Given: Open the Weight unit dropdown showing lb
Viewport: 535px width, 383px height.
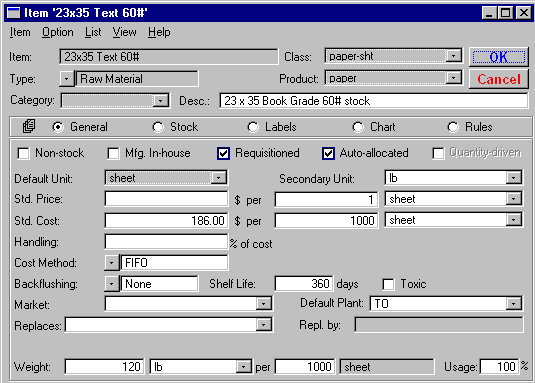Looking at the screenshot, I should pyautogui.click(x=243, y=367).
